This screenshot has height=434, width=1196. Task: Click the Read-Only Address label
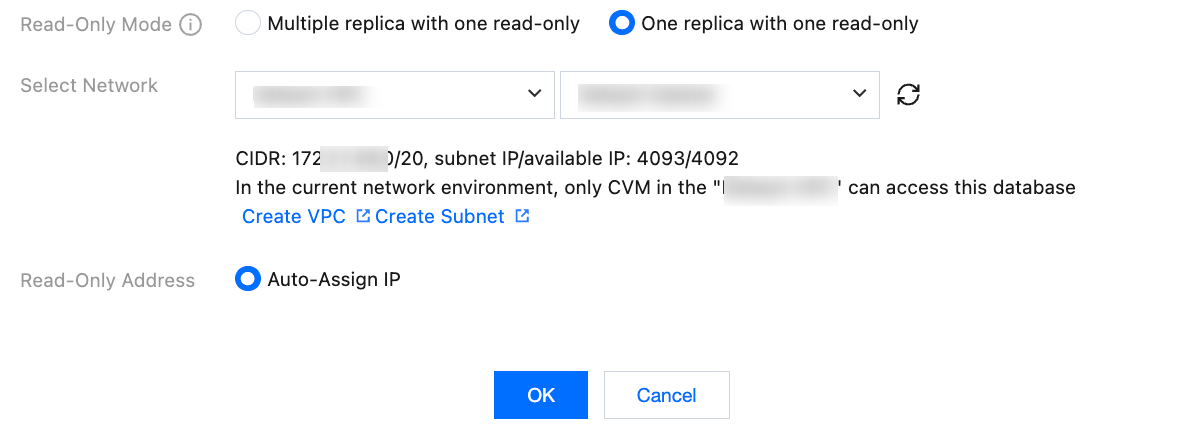[x=107, y=280]
